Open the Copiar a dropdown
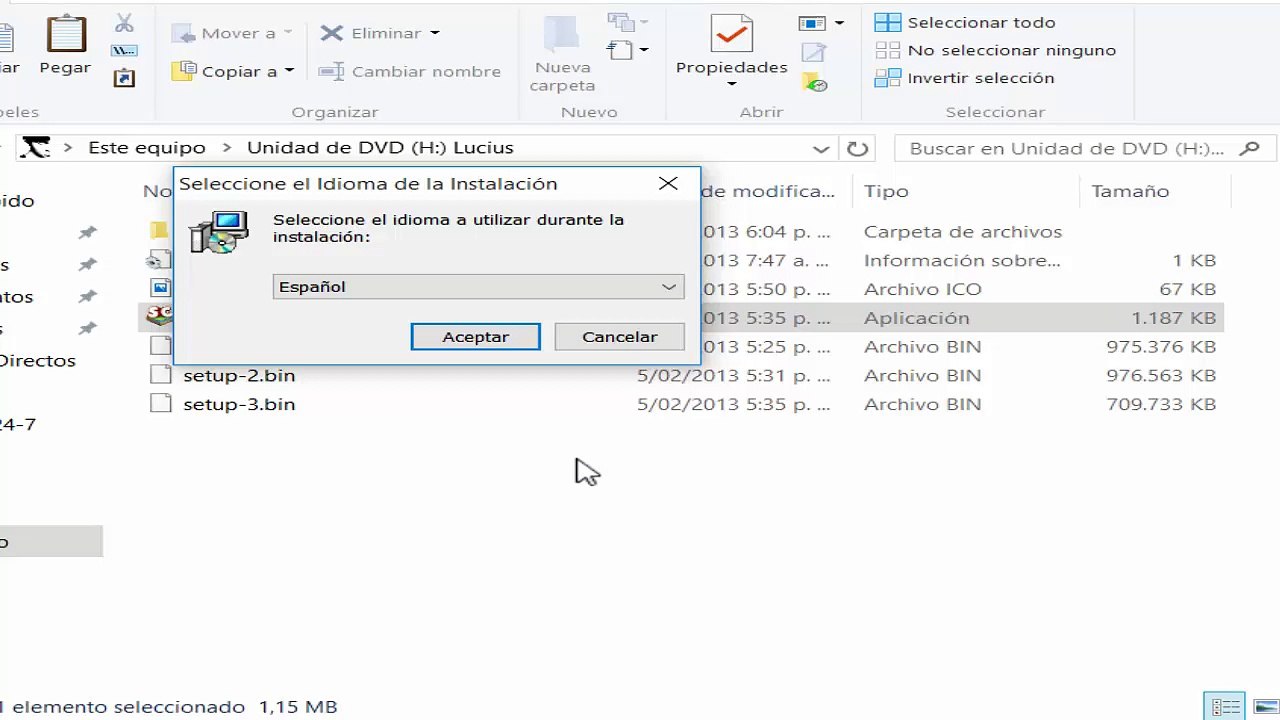 pos(289,71)
